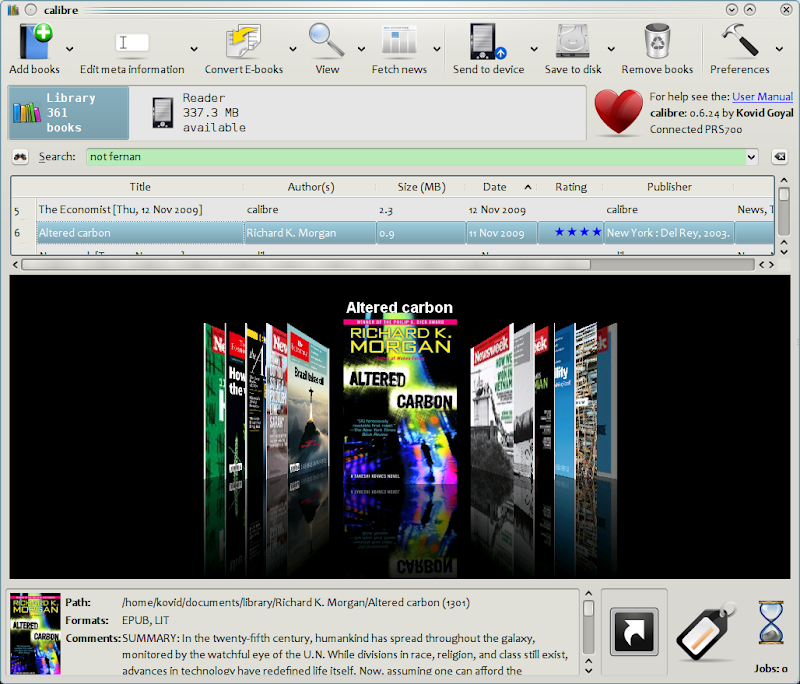The height and width of the screenshot is (684, 800).
Task: Click the Jobs hourglass icon
Action: 770,622
